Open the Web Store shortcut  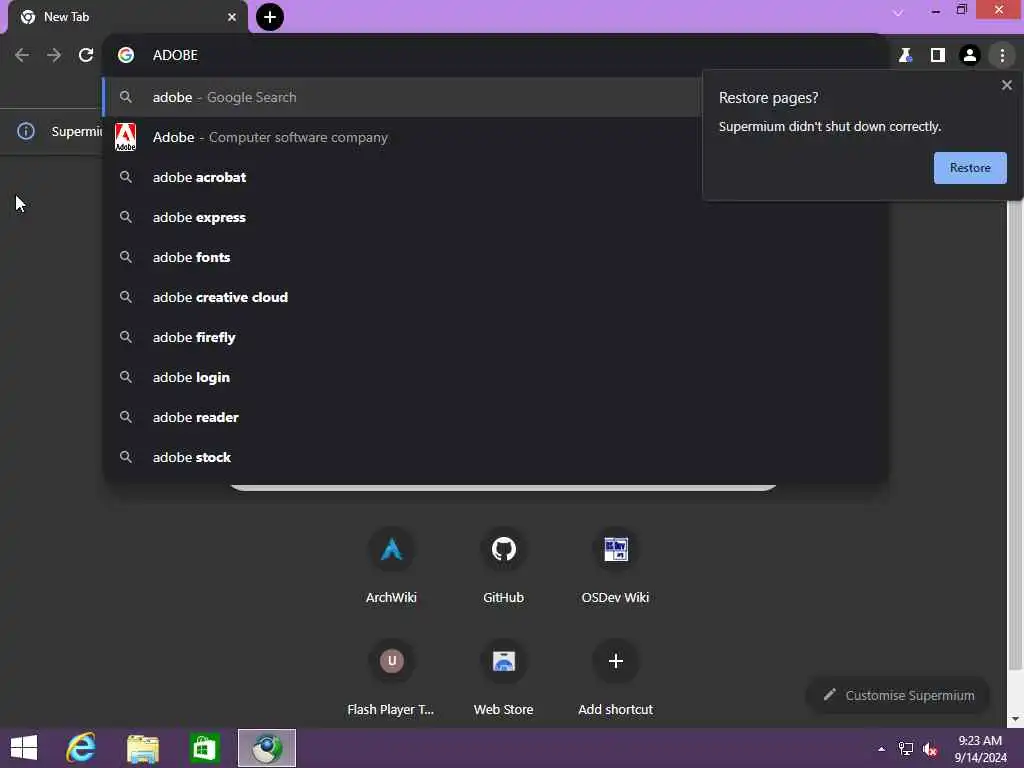504,678
